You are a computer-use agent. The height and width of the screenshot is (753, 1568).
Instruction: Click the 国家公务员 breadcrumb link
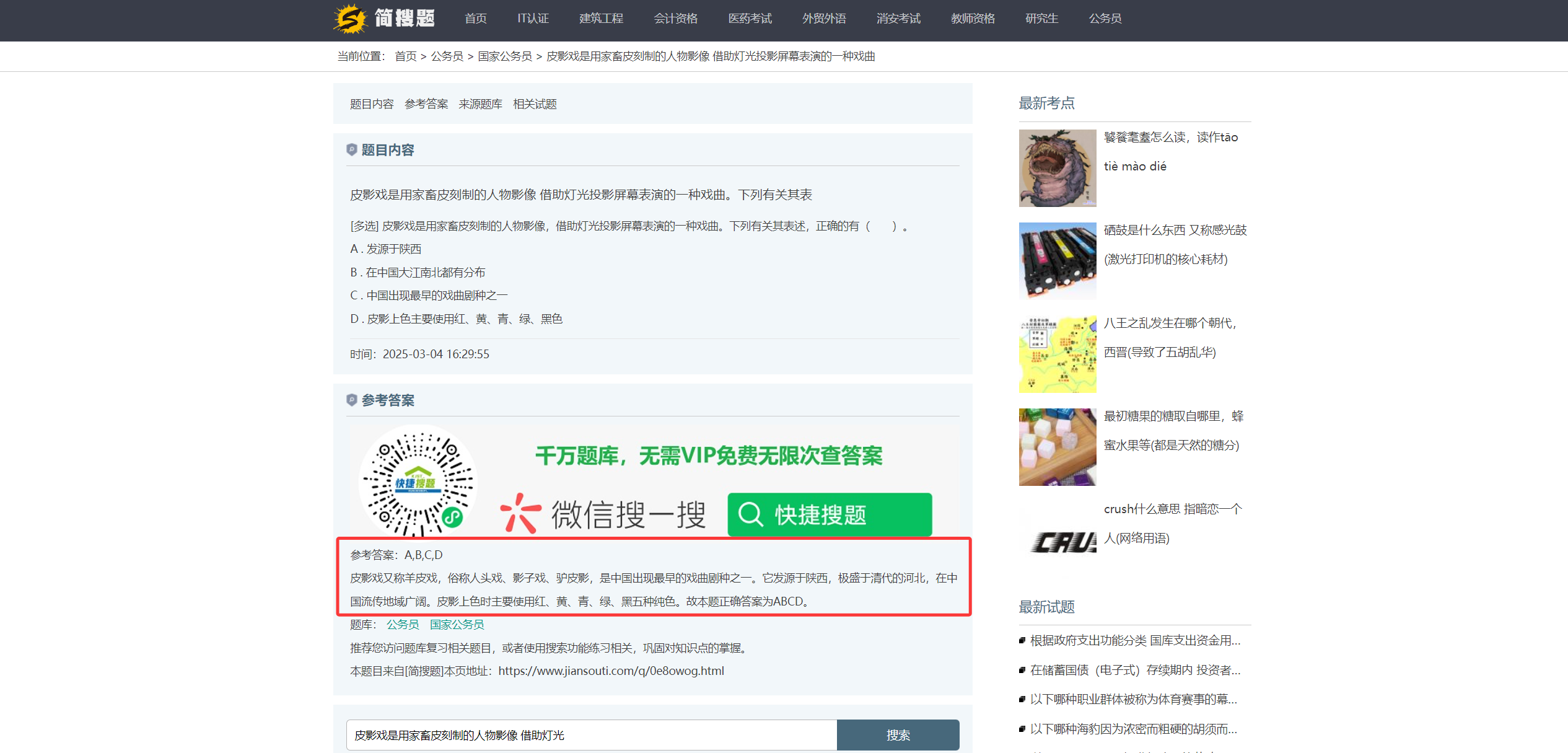pyautogui.click(x=505, y=56)
